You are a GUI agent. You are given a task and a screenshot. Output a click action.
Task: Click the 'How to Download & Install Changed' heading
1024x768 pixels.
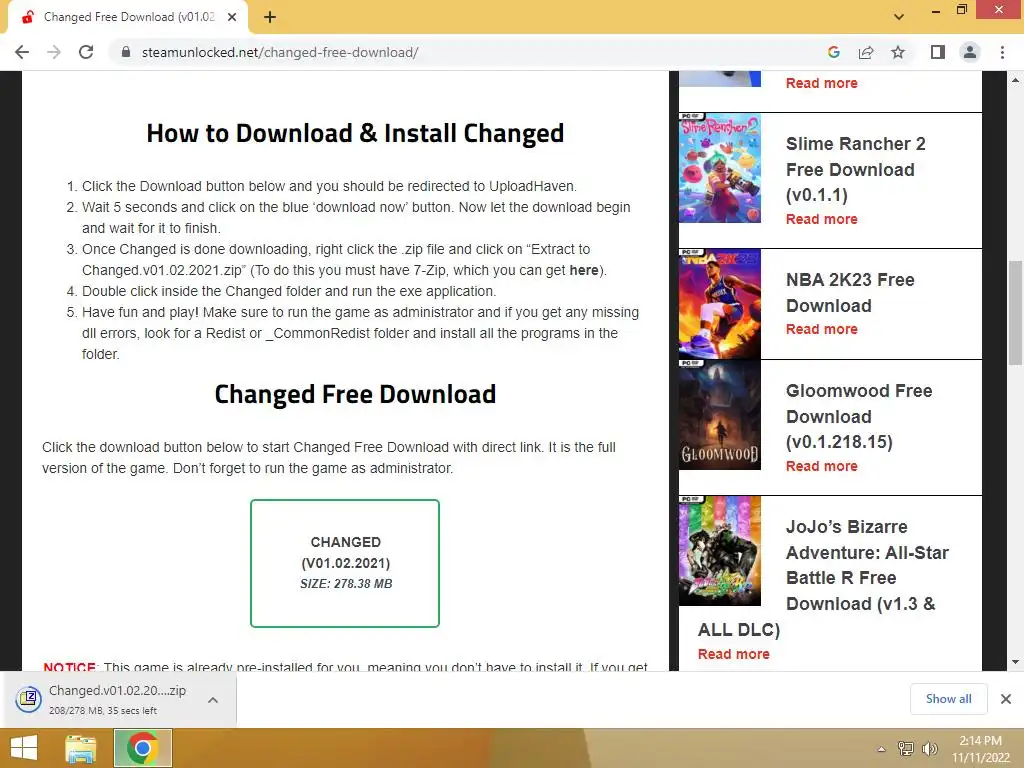click(x=355, y=133)
